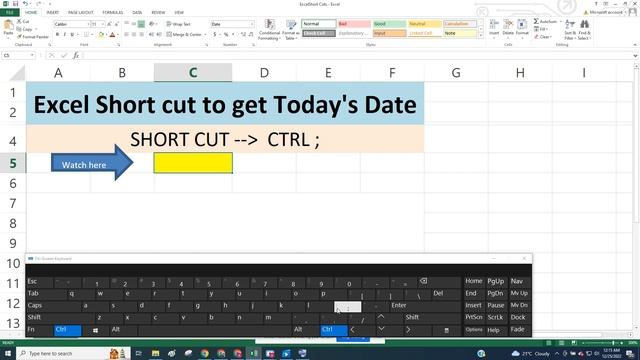
Task: Click the fx Insert Function icon
Action: tap(76, 56)
